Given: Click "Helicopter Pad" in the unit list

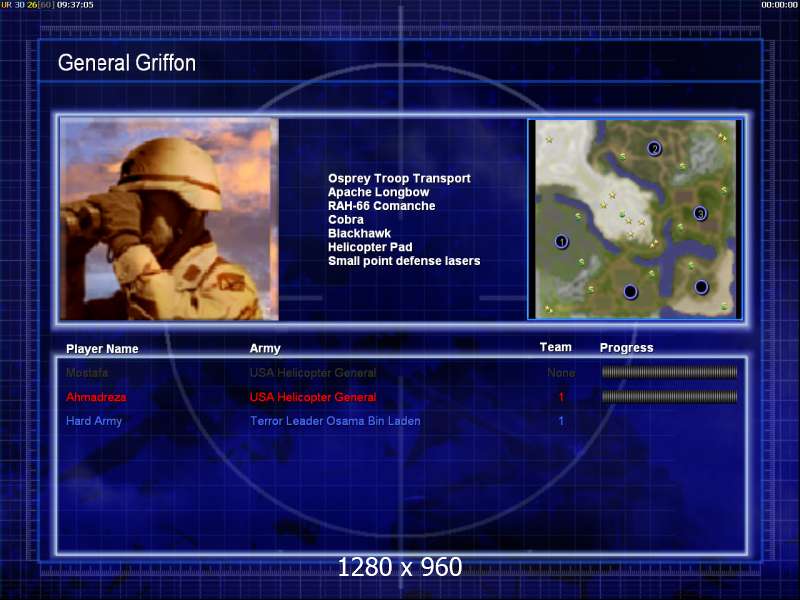Looking at the screenshot, I should [370, 247].
